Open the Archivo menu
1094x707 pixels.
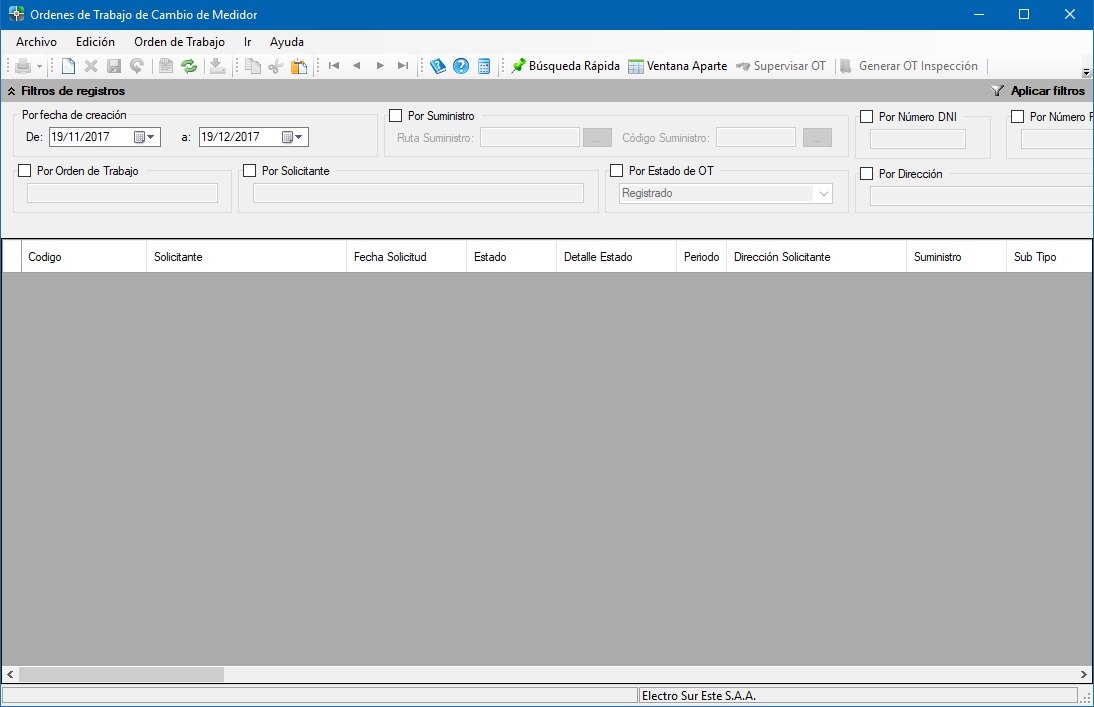tap(36, 42)
